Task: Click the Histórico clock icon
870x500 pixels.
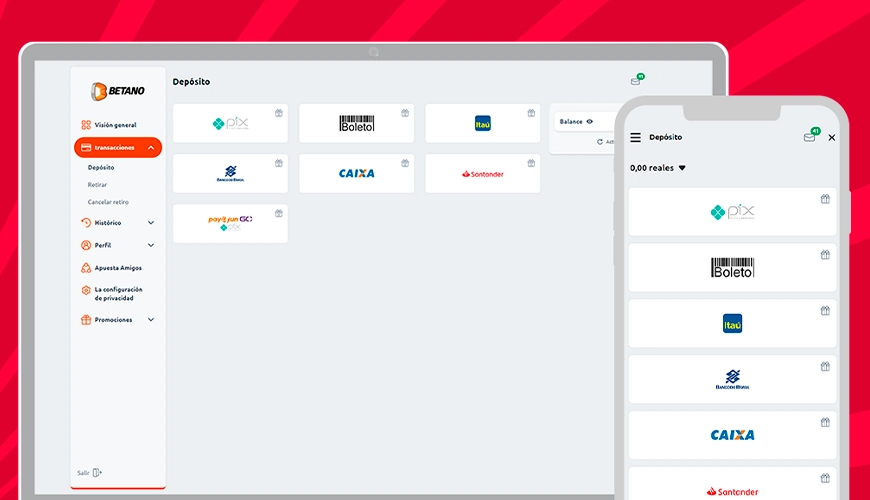Action: tap(86, 223)
